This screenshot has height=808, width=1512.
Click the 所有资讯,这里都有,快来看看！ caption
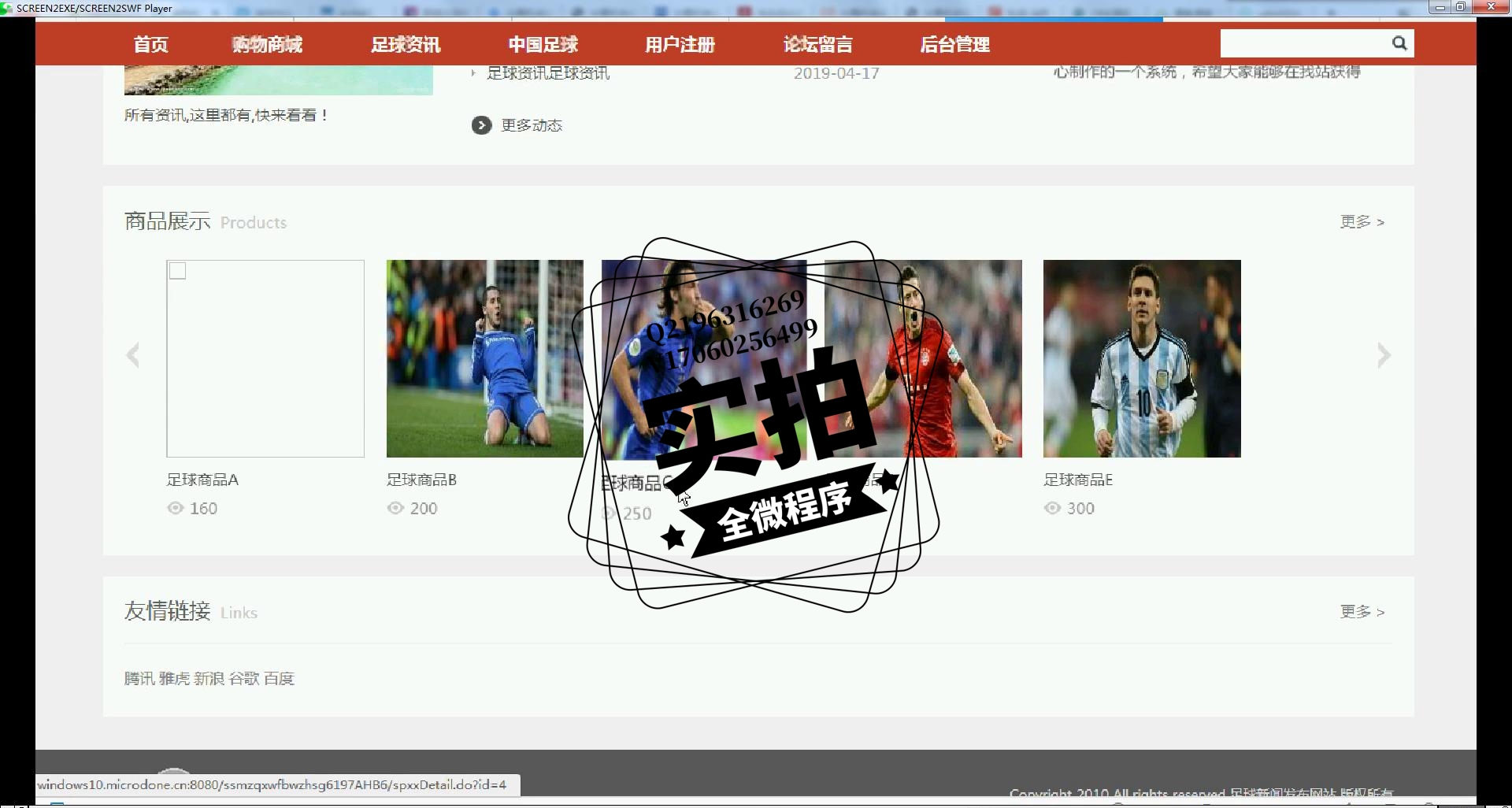point(227,115)
